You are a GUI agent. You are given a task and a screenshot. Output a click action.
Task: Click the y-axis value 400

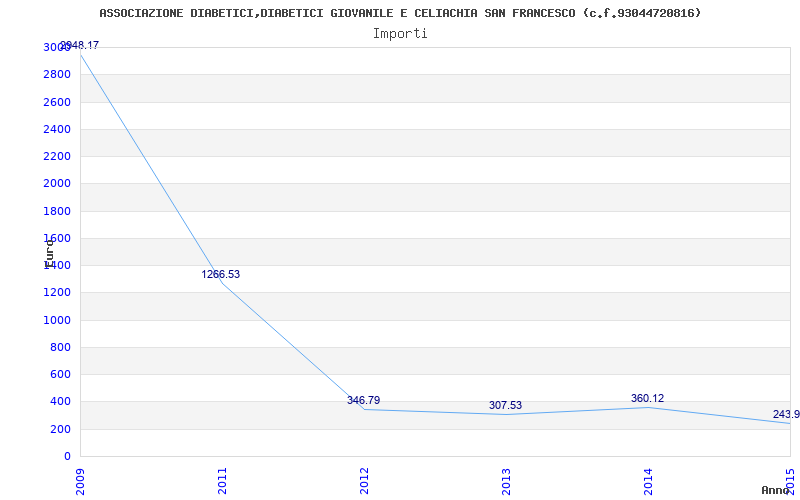coord(60,402)
